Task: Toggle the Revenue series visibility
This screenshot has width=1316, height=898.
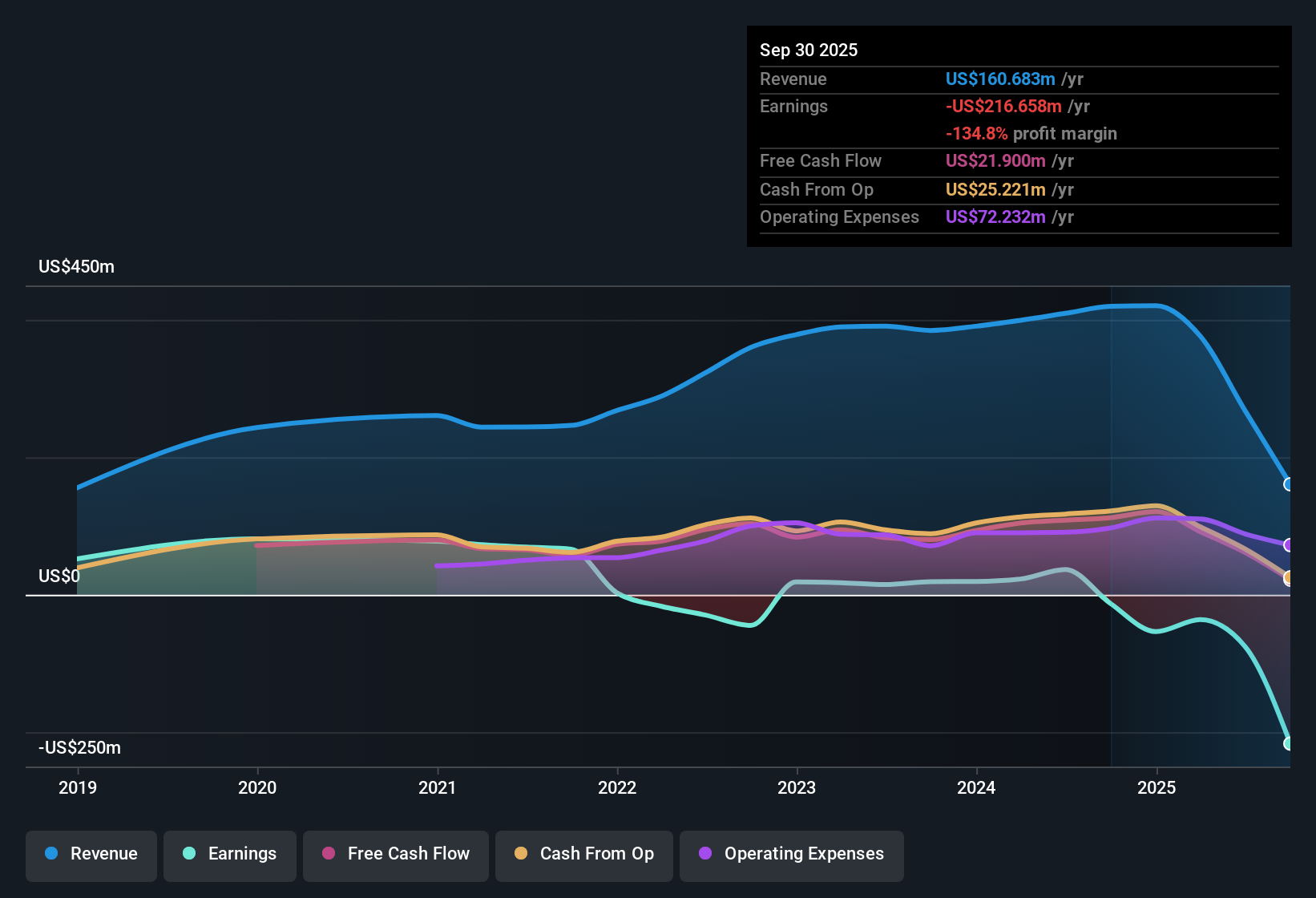Action: (91, 856)
